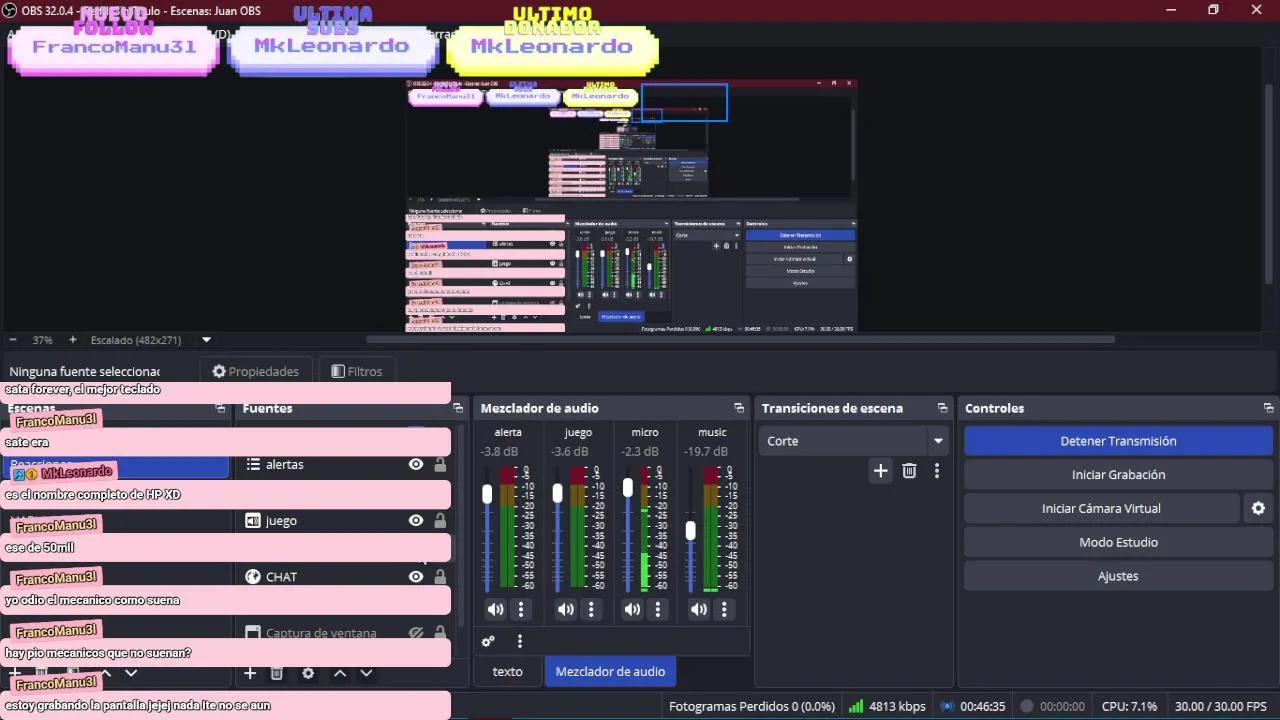This screenshot has width=1280, height=720.
Task: Start Iniciar Cámara Virtual
Action: point(1101,508)
